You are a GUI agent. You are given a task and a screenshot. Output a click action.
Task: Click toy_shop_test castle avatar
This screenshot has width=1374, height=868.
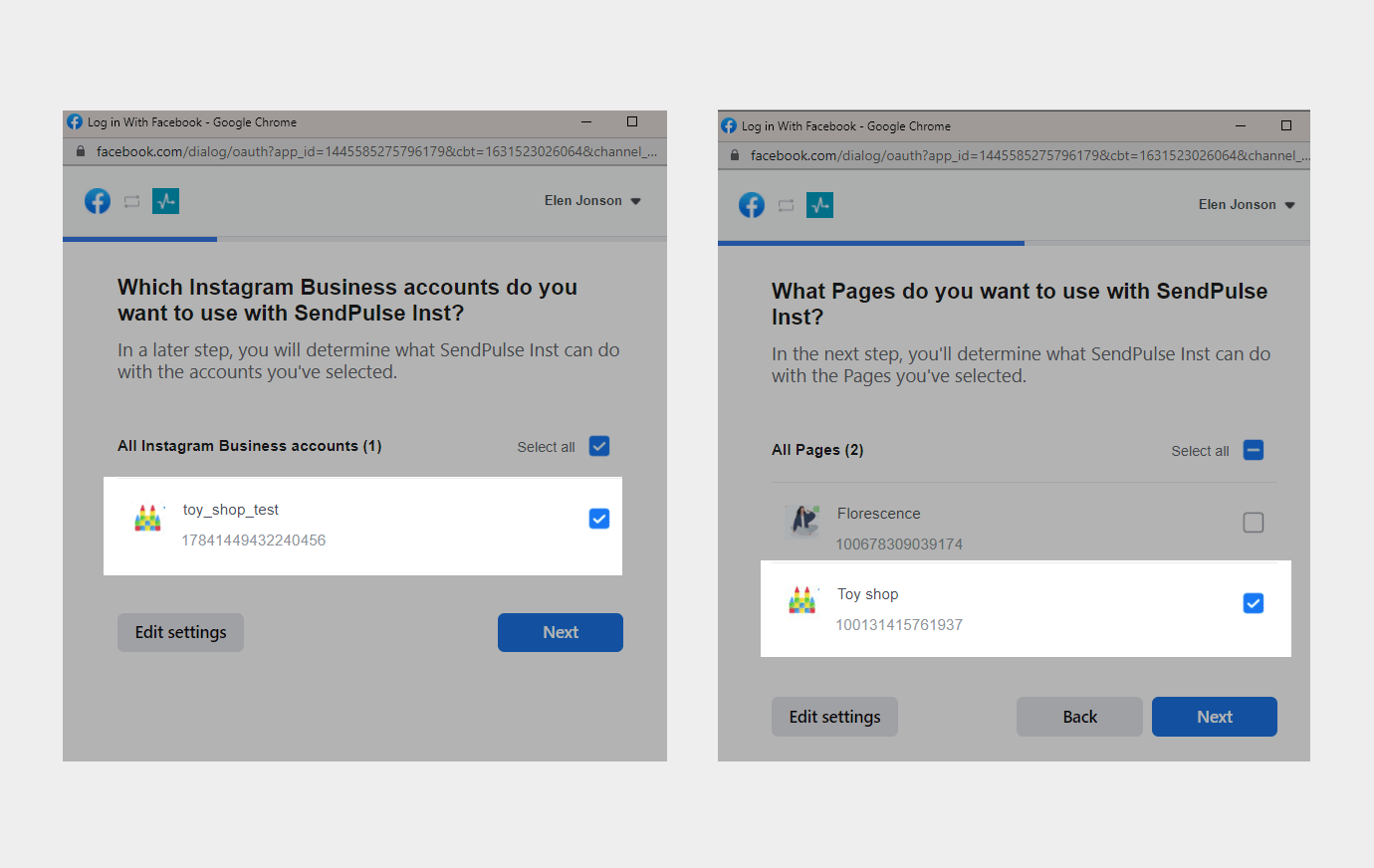148,518
